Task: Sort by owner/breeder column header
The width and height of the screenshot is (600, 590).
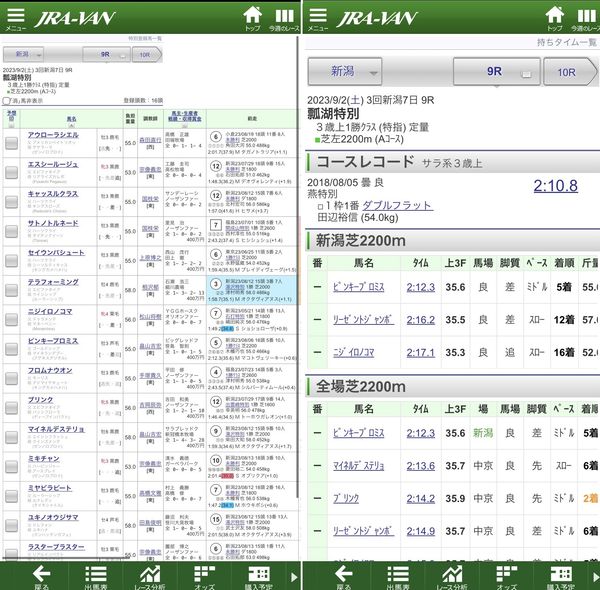Action: [184, 116]
